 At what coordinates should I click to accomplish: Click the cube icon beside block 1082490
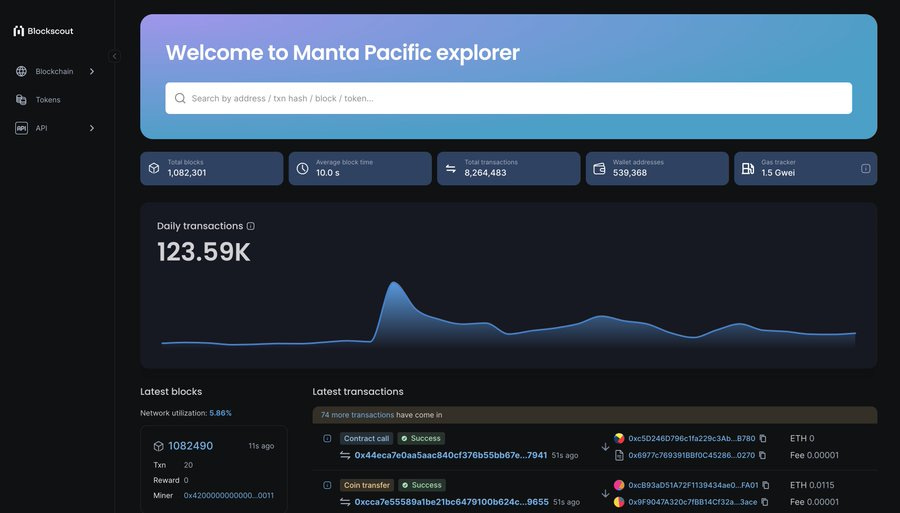point(158,446)
